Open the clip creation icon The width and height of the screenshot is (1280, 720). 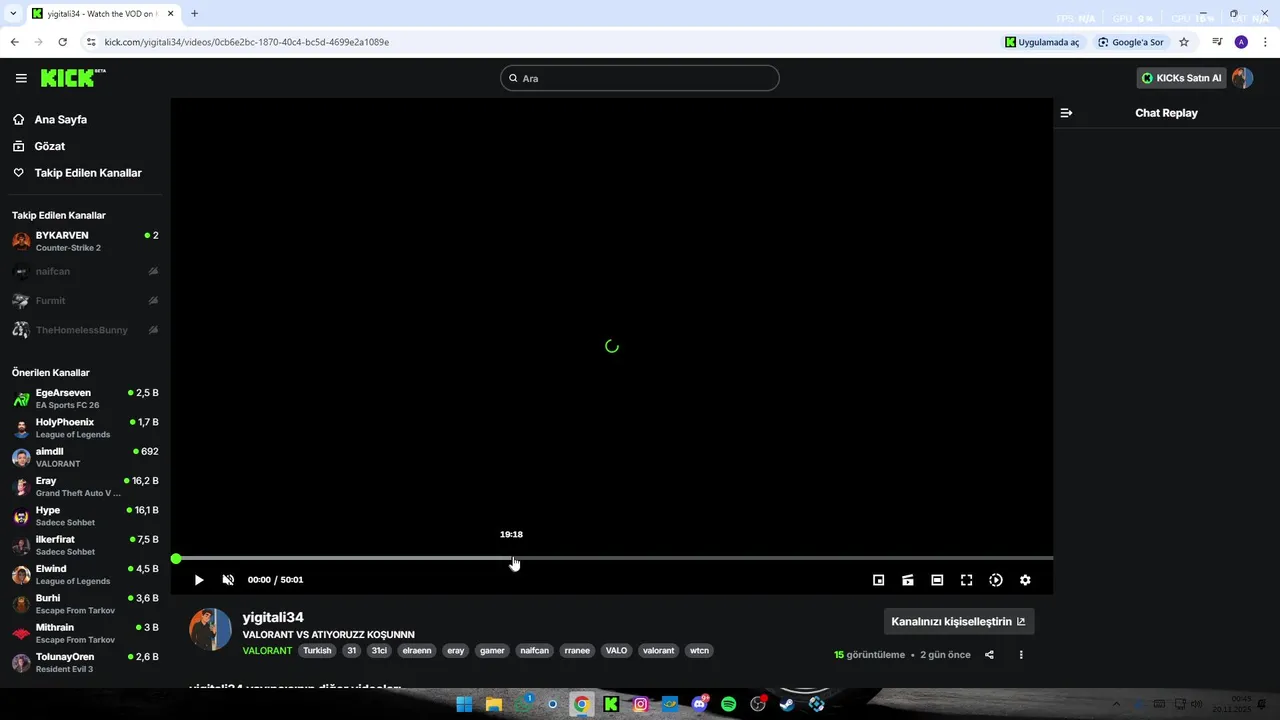click(908, 580)
